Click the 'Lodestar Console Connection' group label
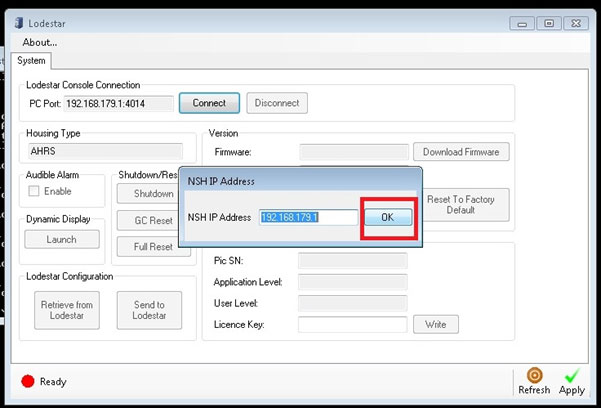 (x=83, y=85)
